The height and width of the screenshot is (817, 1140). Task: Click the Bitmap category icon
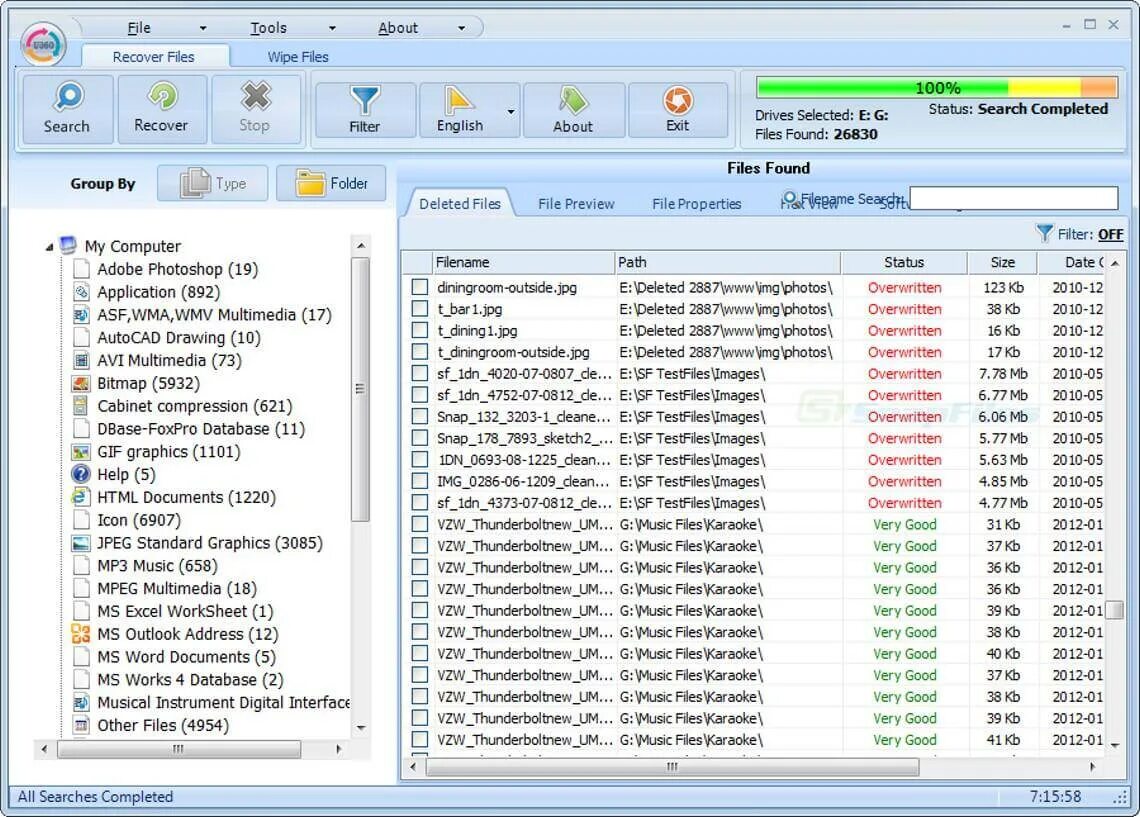pyautogui.click(x=81, y=383)
